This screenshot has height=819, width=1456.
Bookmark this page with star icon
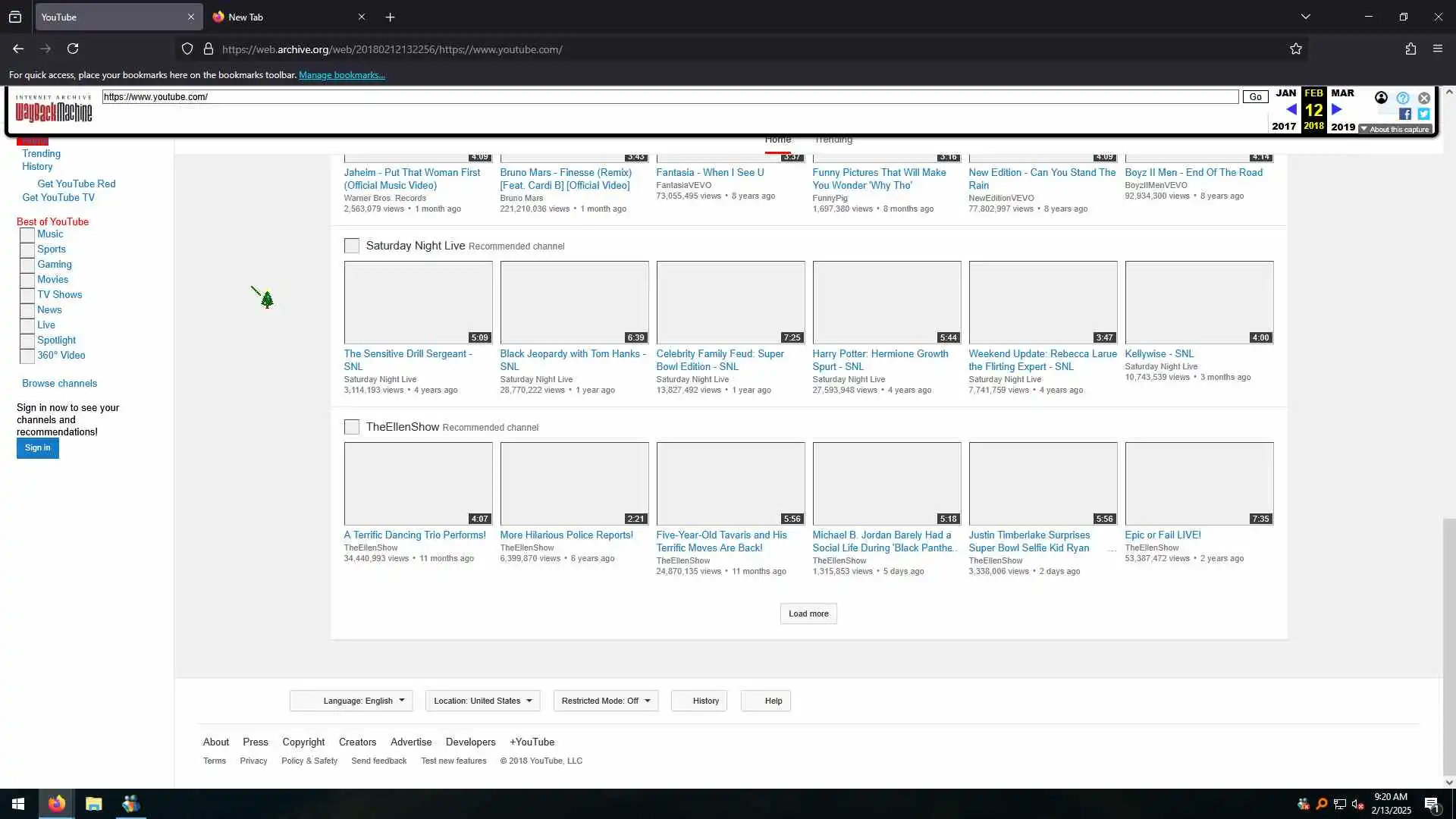[x=1295, y=49]
